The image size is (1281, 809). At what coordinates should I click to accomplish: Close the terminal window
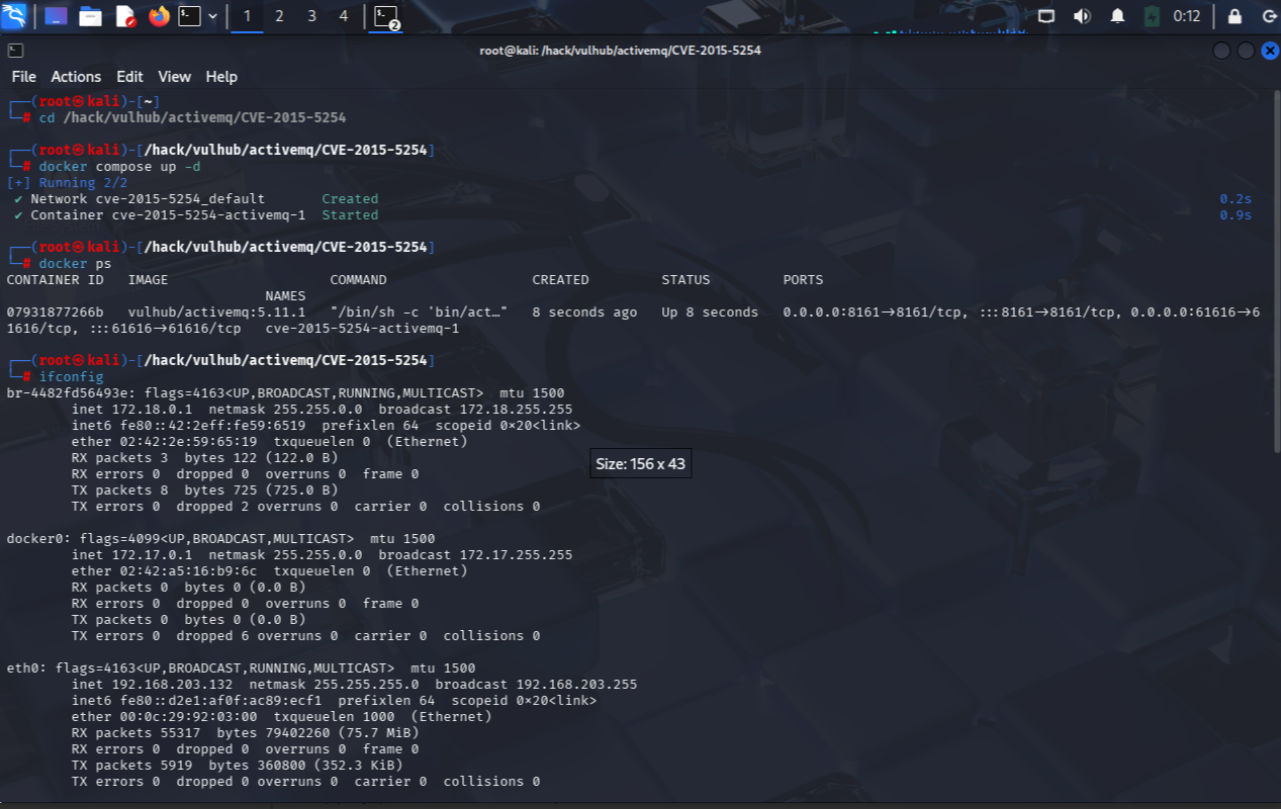tap(1270, 51)
